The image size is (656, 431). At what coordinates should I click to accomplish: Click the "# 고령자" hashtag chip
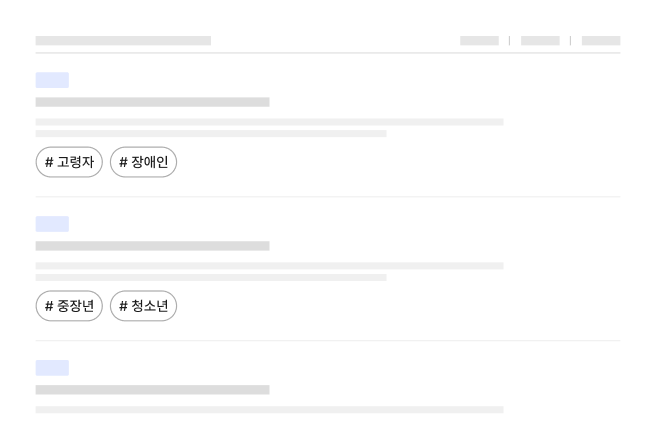click(x=69, y=162)
